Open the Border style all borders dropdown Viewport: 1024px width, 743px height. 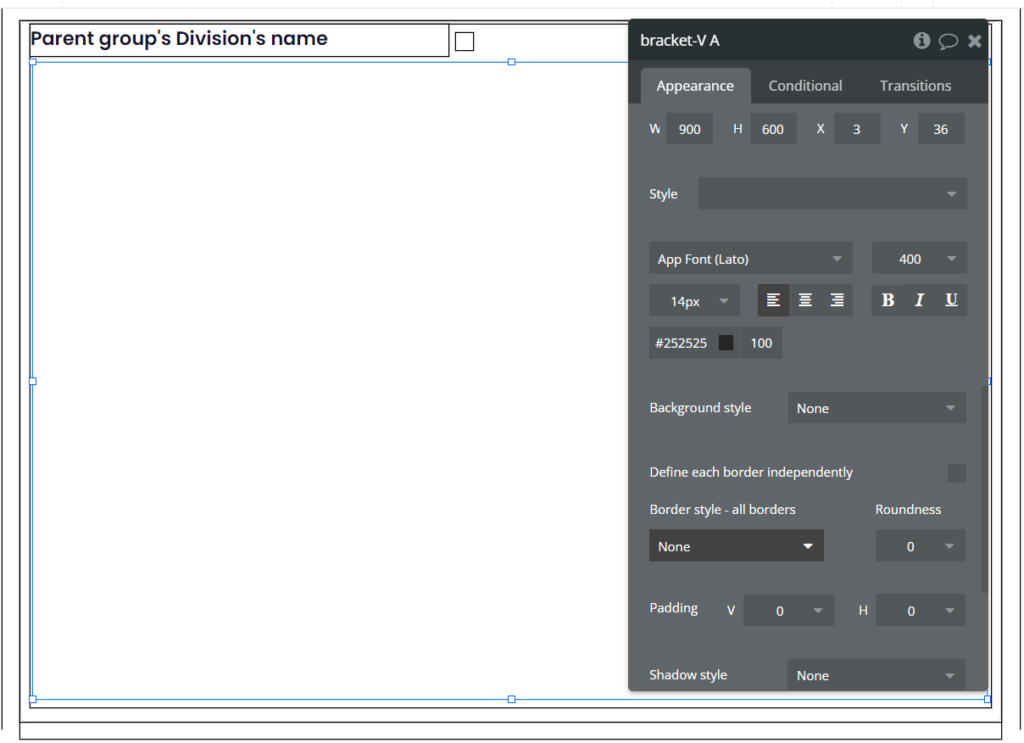[x=736, y=546]
